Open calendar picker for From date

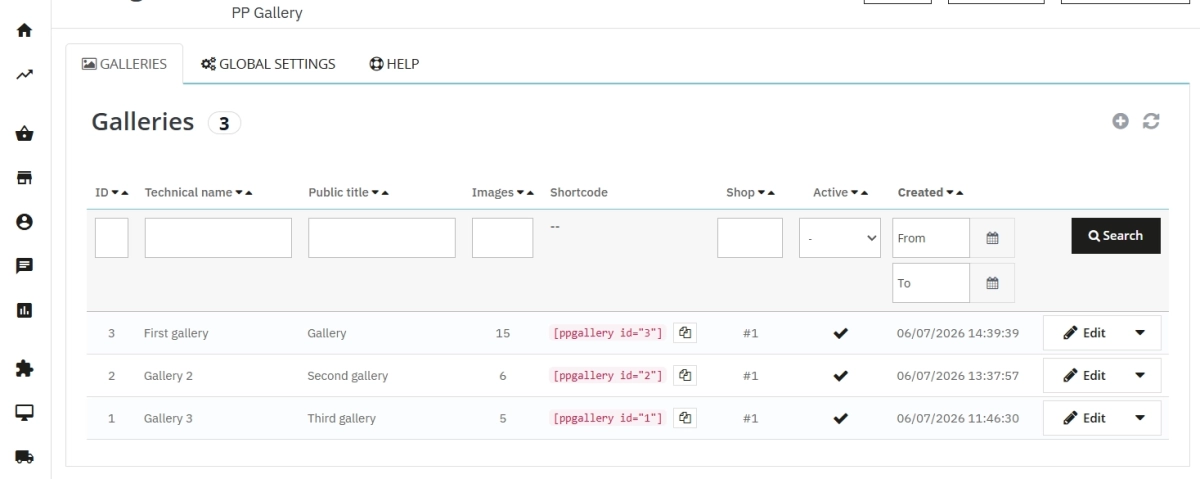tap(992, 238)
